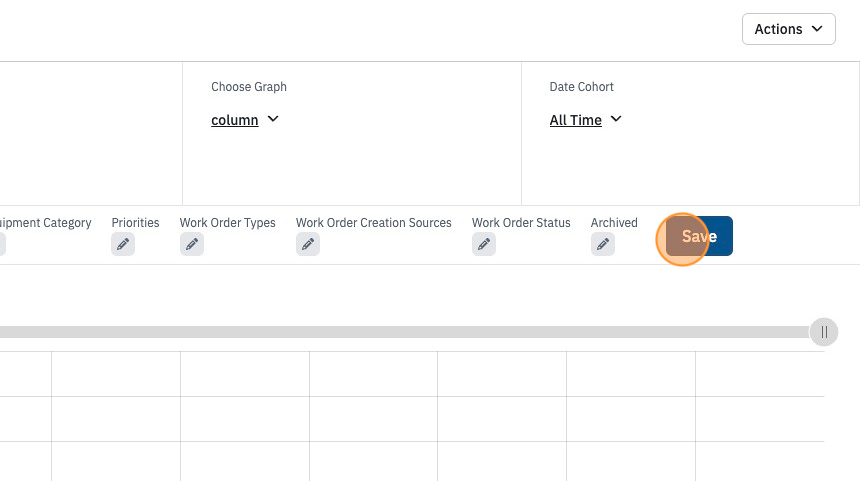Save the report filters

point(699,236)
